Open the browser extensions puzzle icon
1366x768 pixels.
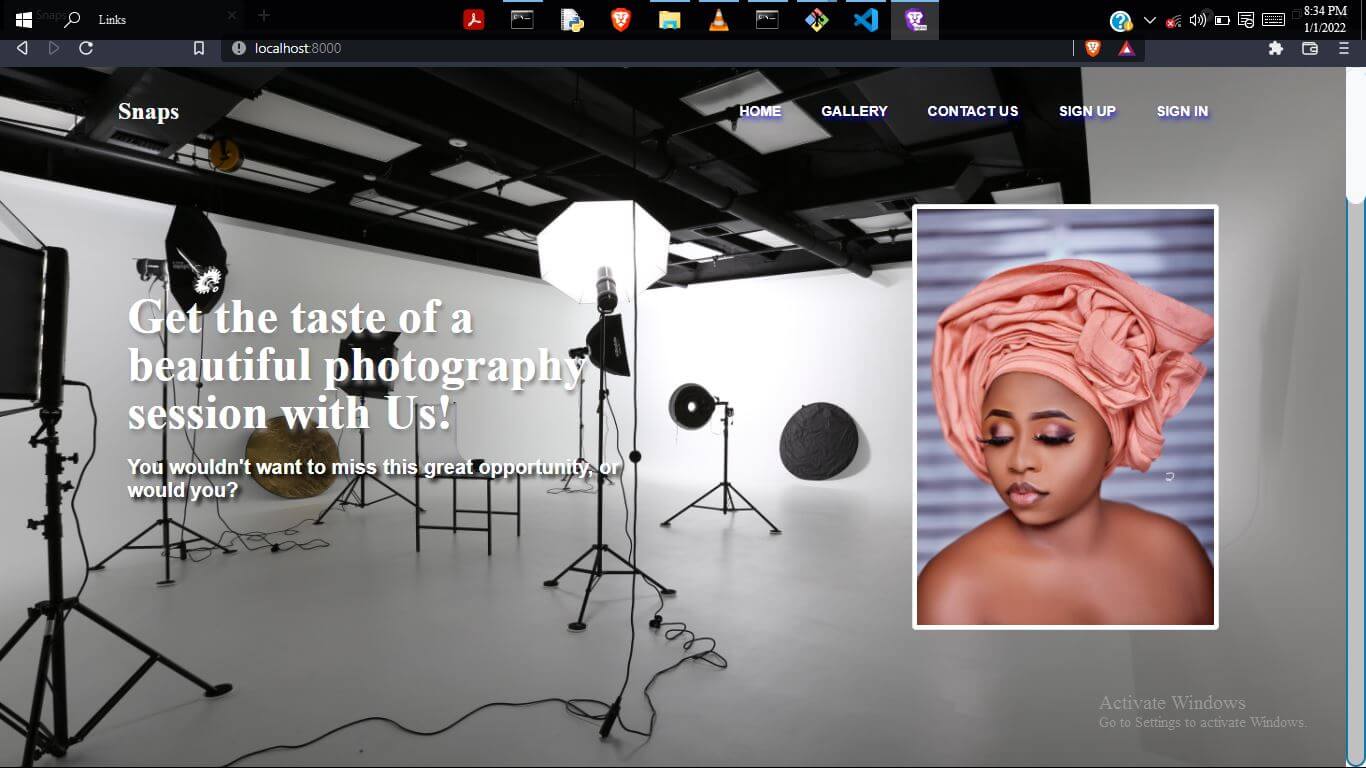(x=1276, y=48)
